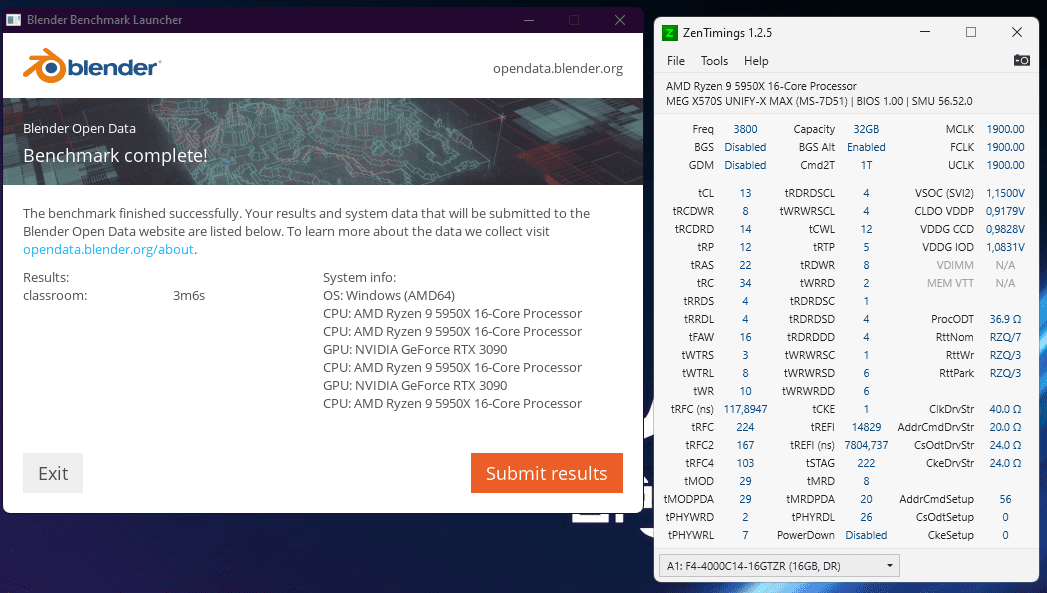Click the 'OS: Windows (AMD64)' system info line
1047x593 pixels.
point(389,295)
